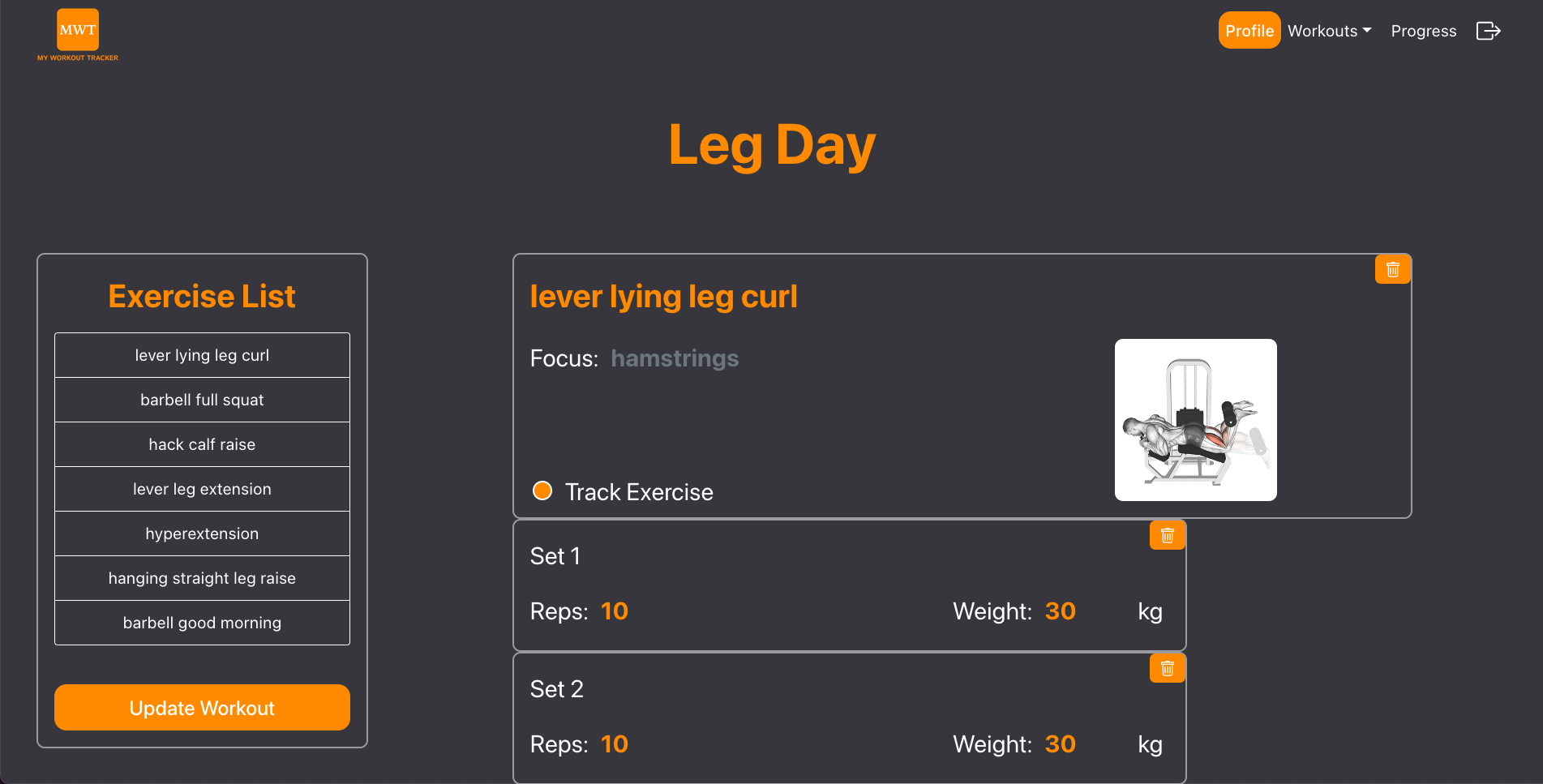The width and height of the screenshot is (1543, 784).
Task: Toggle the Track Exercise radio button
Action: tap(542, 491)
